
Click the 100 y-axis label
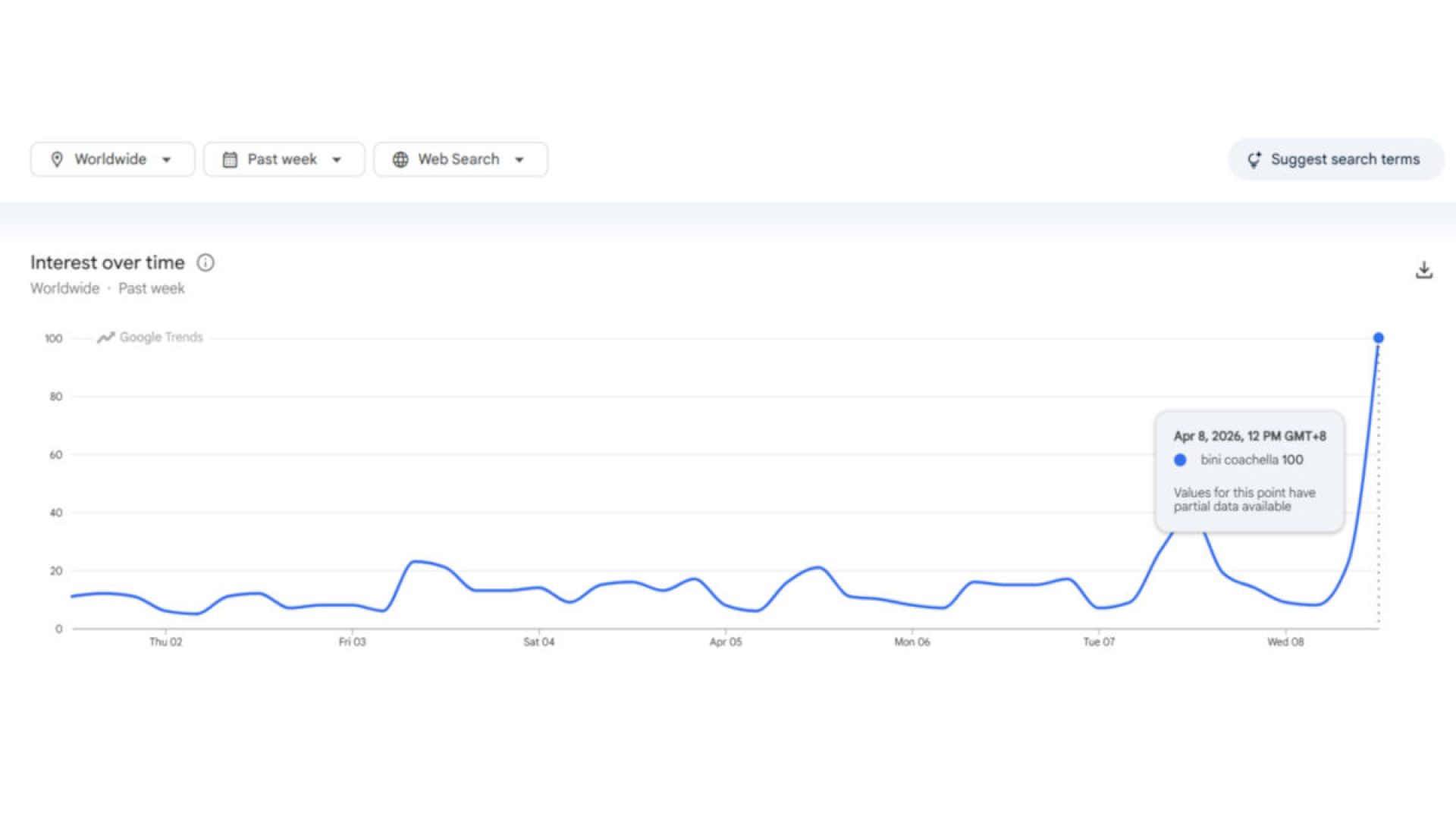point(53,338)
